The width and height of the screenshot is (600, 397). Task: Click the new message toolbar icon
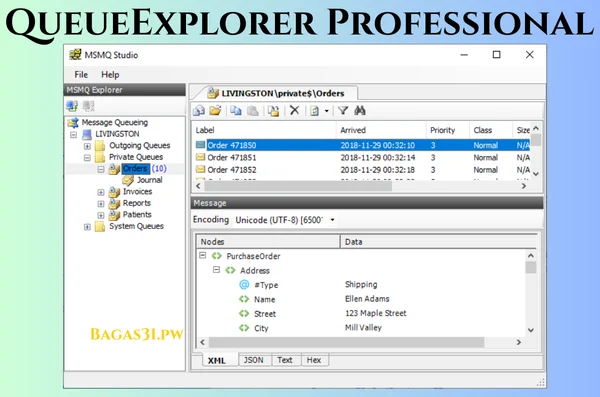pyautogui.click(x=199, y=111)
